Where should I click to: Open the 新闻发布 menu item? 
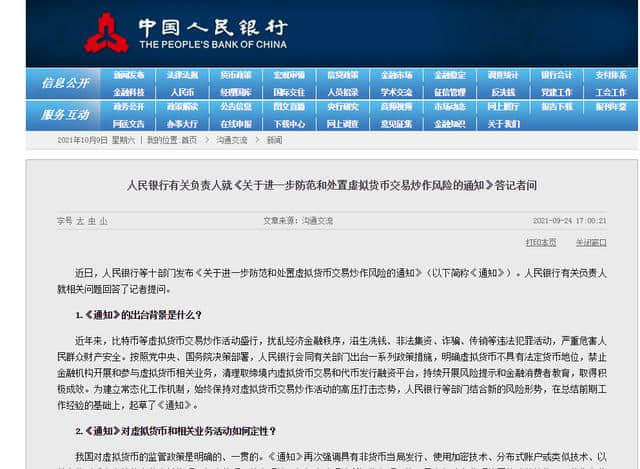tap(129, 75)
